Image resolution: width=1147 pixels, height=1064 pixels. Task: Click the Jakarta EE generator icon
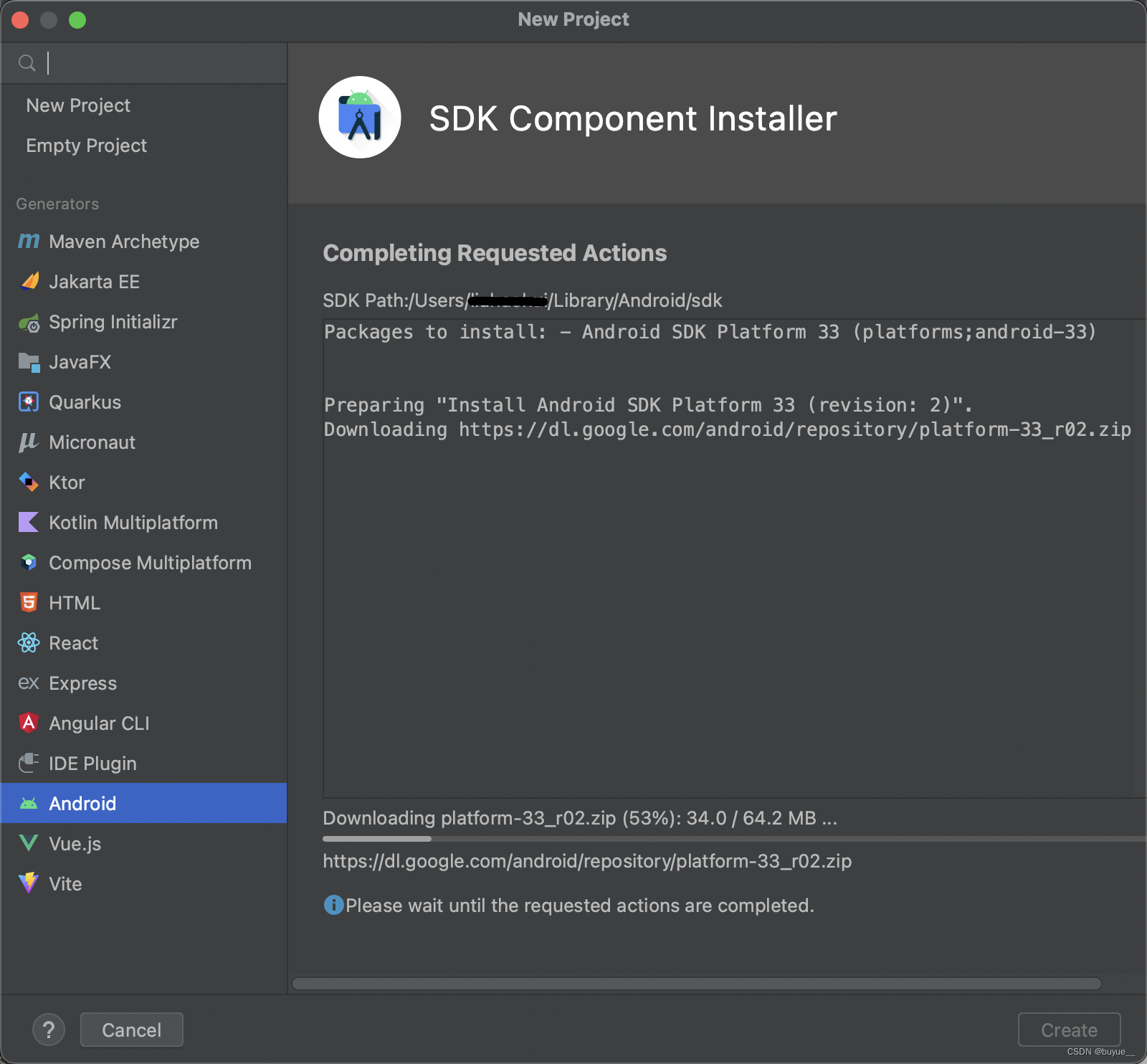tap(29, 281)
